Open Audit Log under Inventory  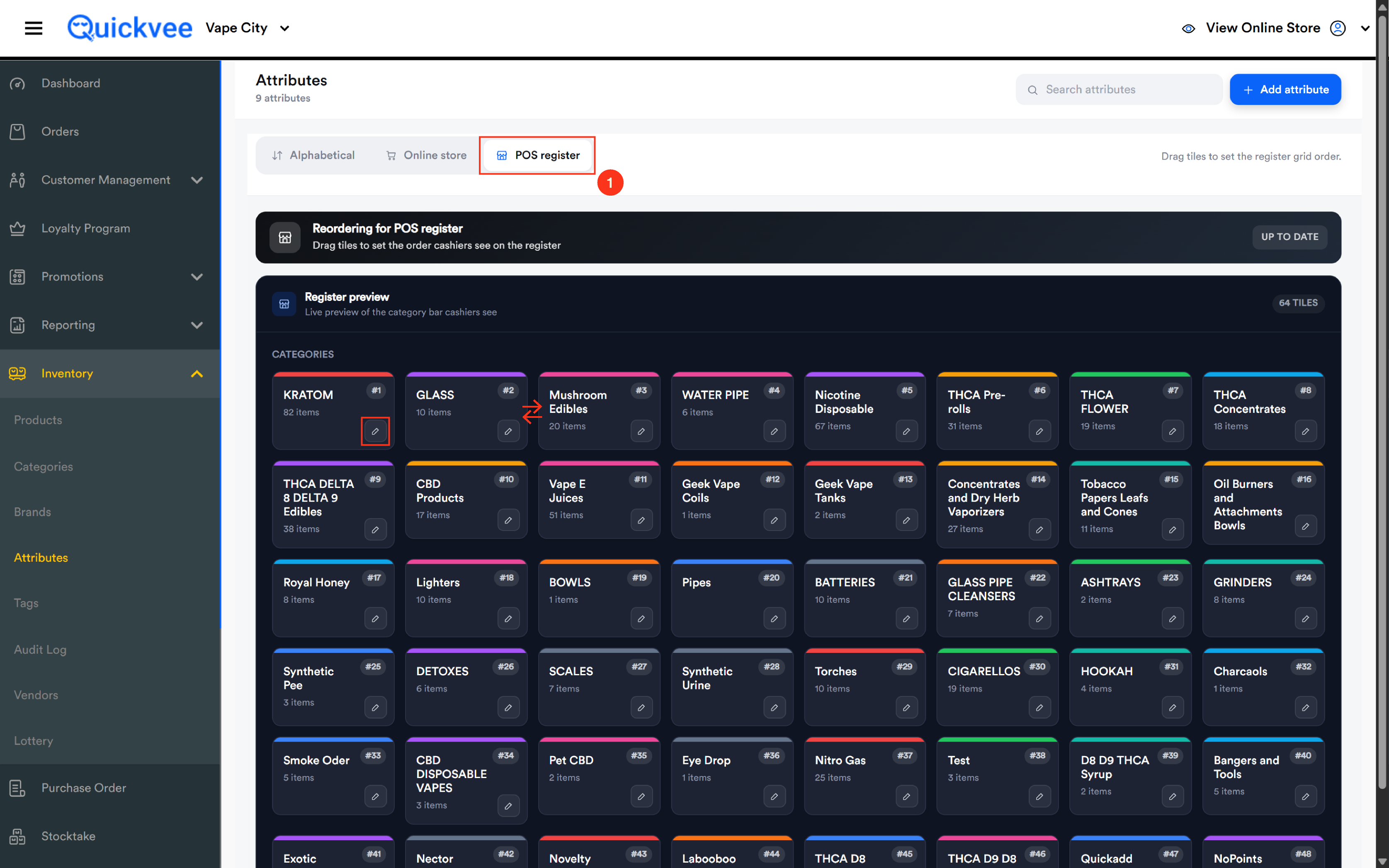pos(40,649)
